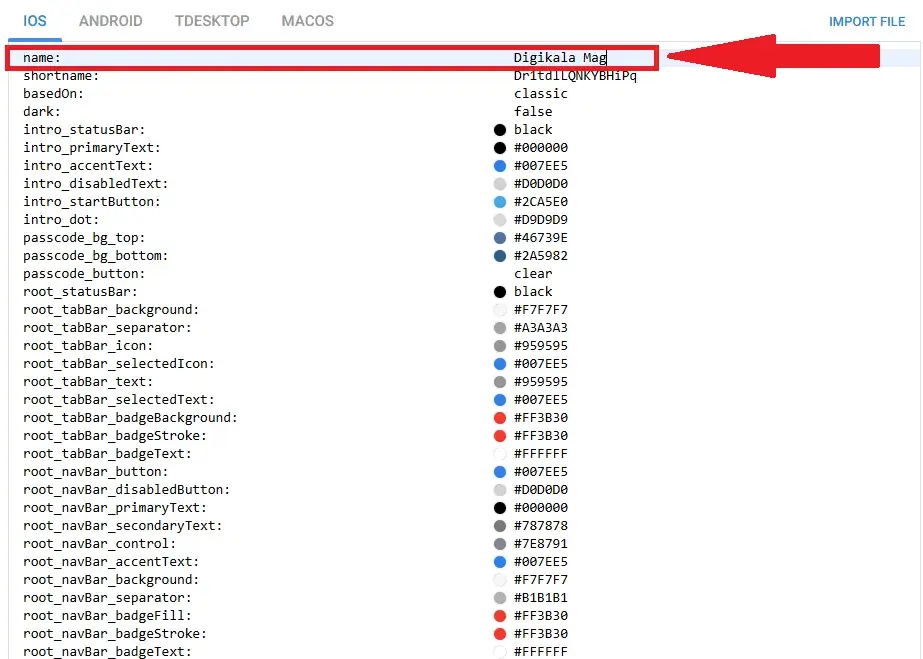Open the intro_statusBar black color swatch
The width and height of the screenshot is (923, 659).
(500, 130)
